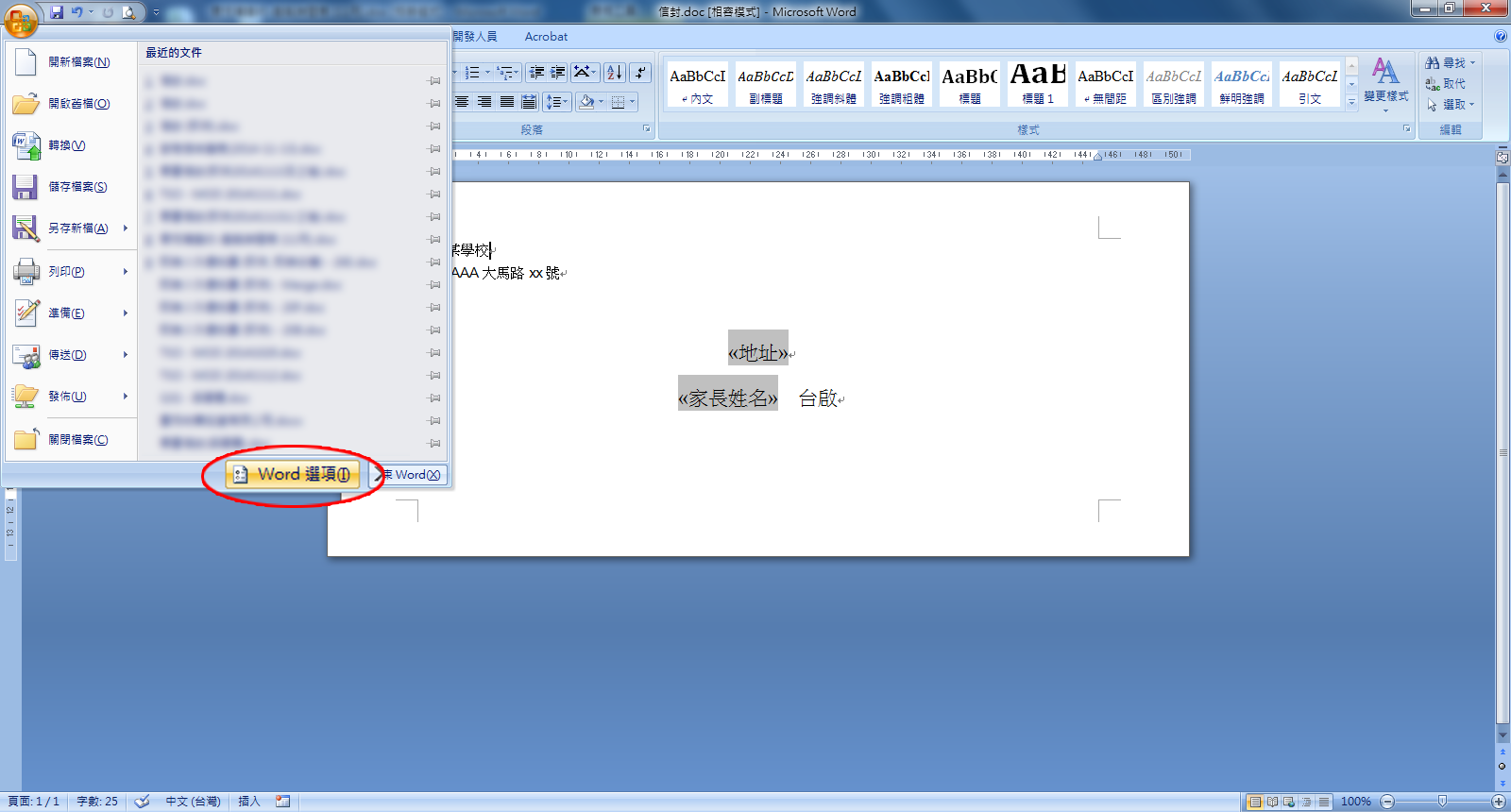Open the paragraph (段落) dialog launcher

pyautogui.click(x=647, y=128)
